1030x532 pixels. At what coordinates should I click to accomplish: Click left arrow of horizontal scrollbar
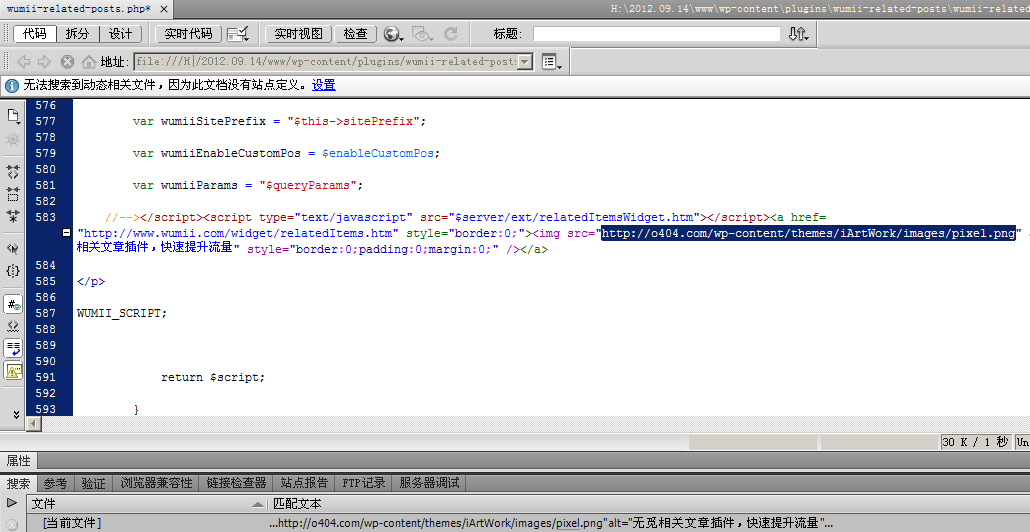[34, 424]
